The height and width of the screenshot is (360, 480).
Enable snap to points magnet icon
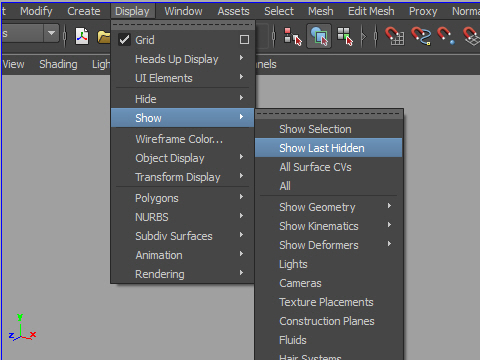(x=446, y=36)
